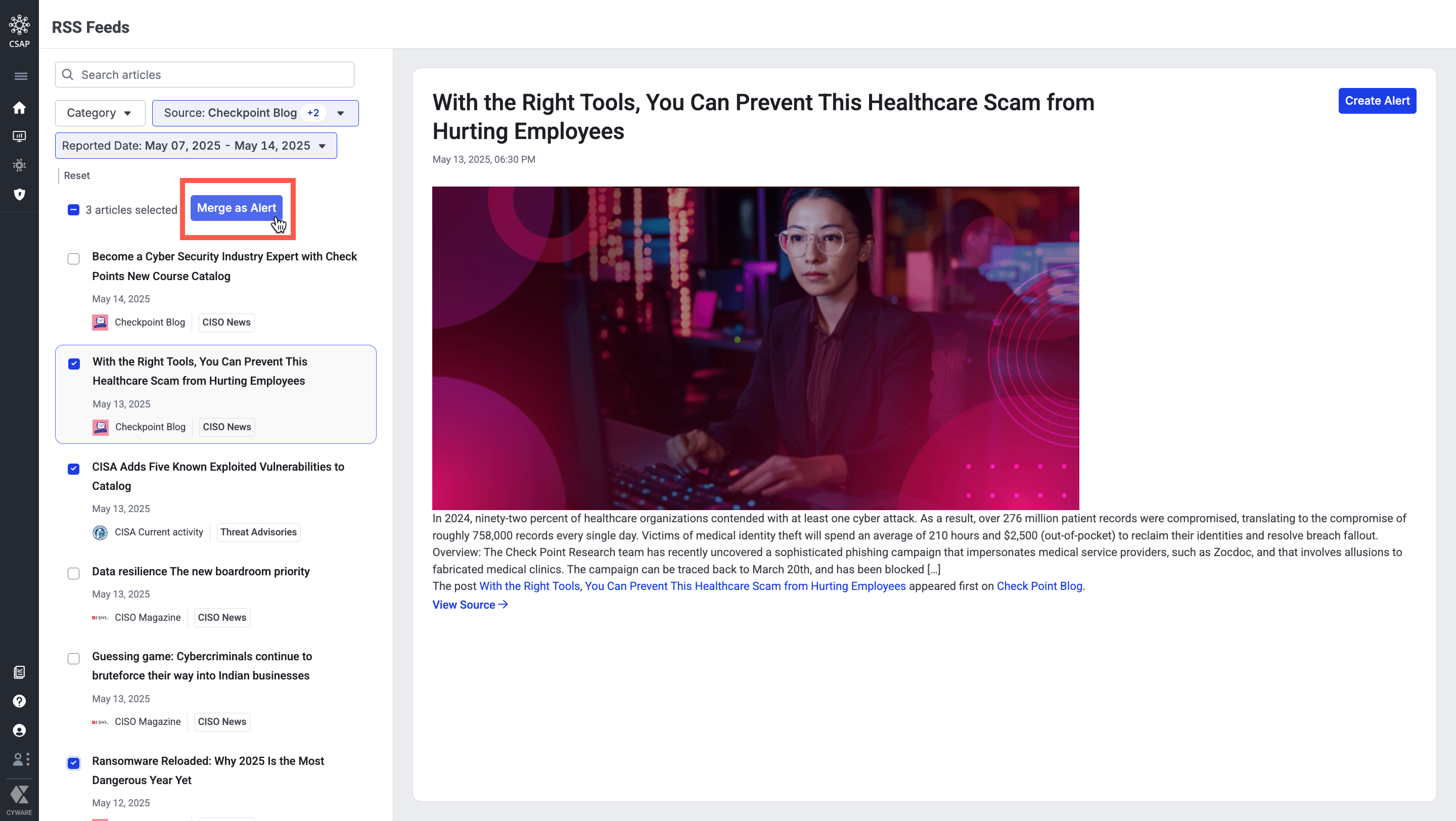Open the 'Become a Cyber Security' article

pyautogui.click(x=224, y=266)
